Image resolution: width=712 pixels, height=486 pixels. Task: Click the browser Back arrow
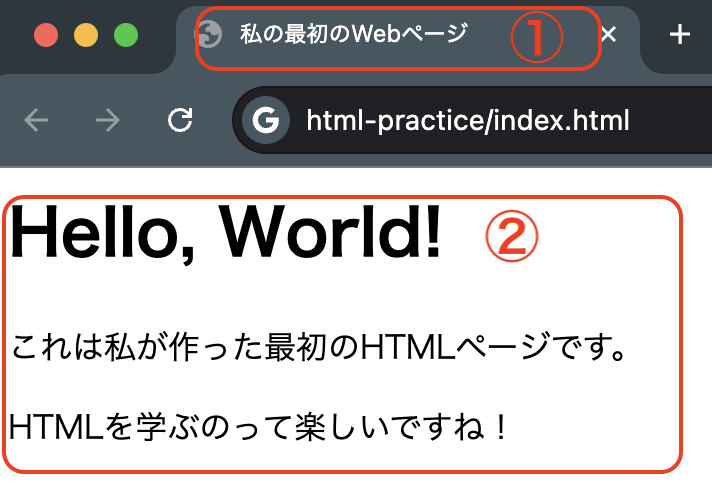(x=36, y=121)
